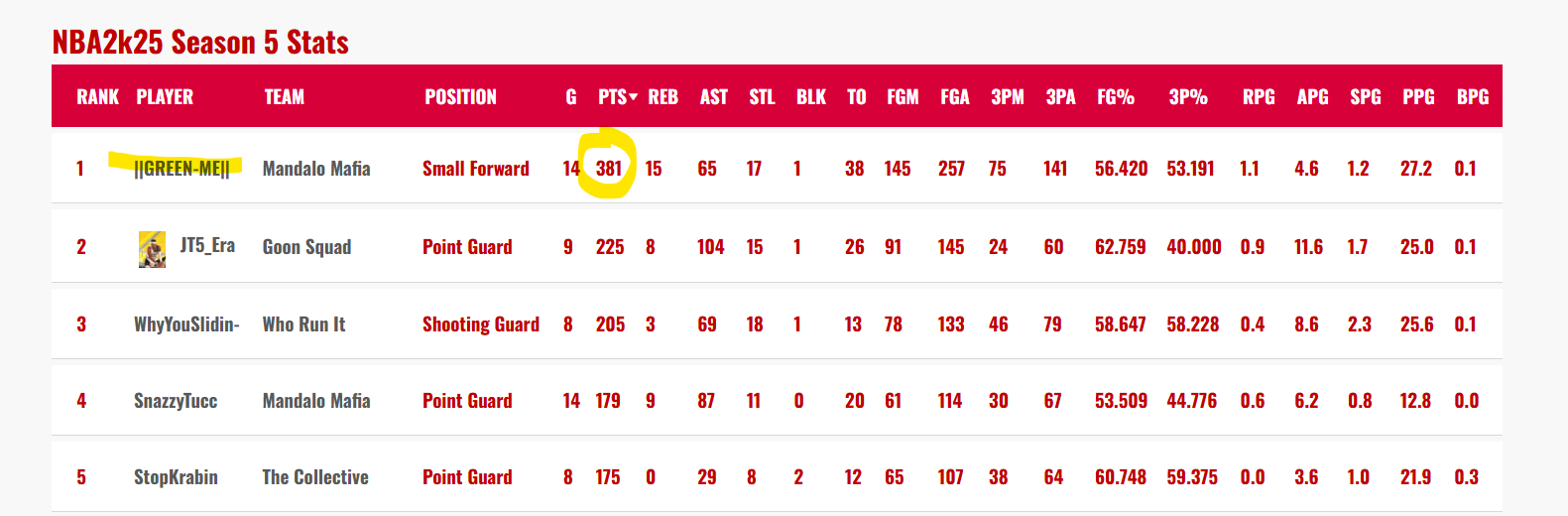Sort by the PPG column header

click(1418, 97)
